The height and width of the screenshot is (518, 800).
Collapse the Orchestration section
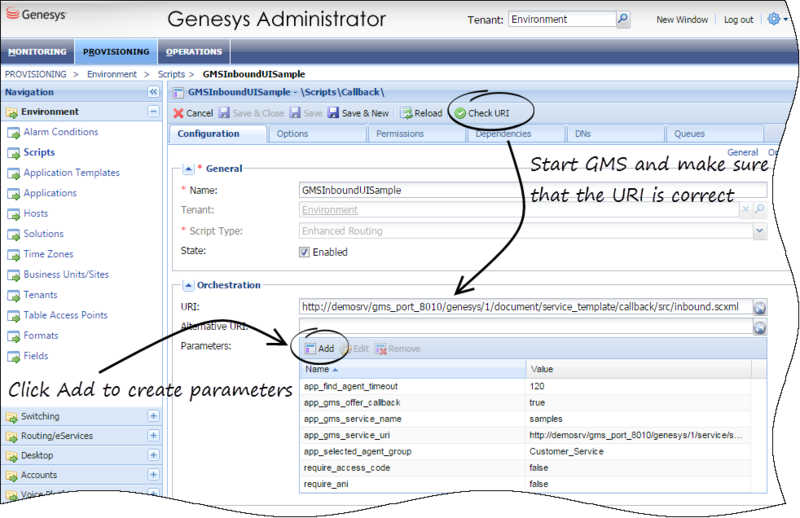point(188,284)
